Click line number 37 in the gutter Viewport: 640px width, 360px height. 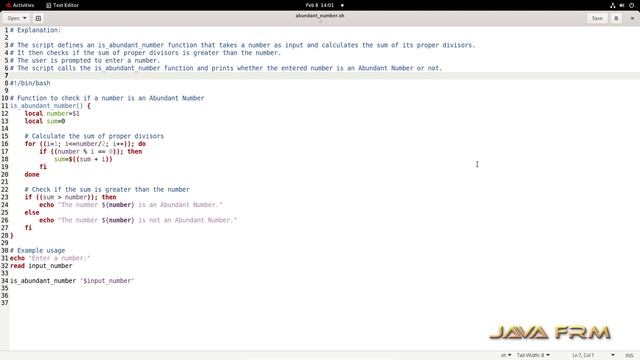click(4, 303)
